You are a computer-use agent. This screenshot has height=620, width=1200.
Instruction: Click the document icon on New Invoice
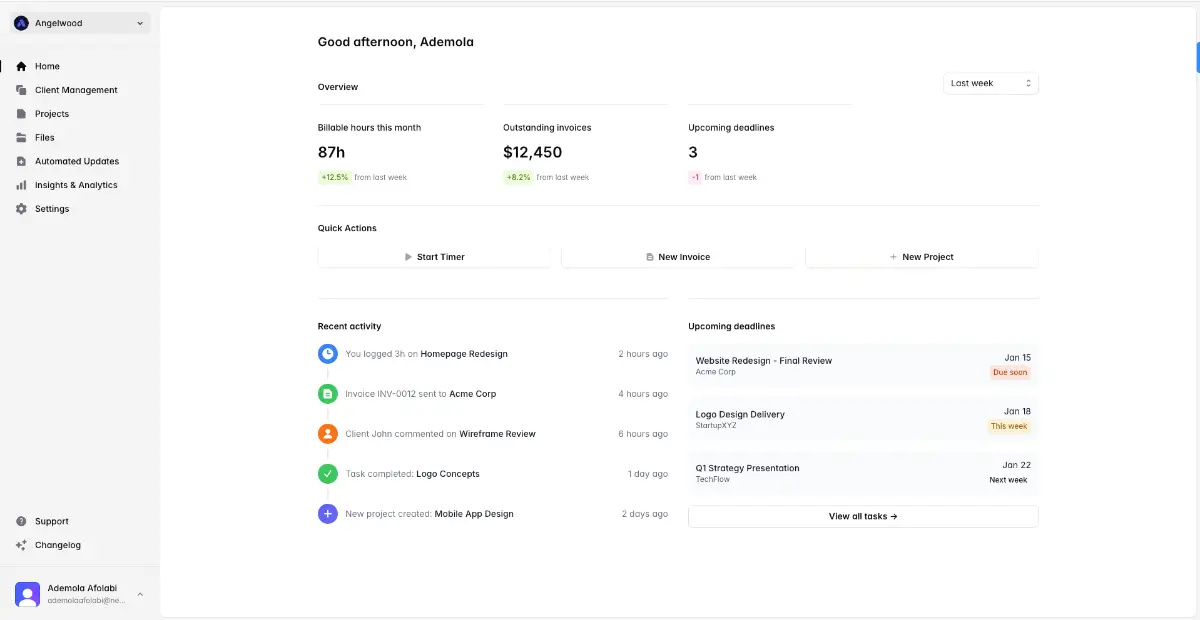649,257
